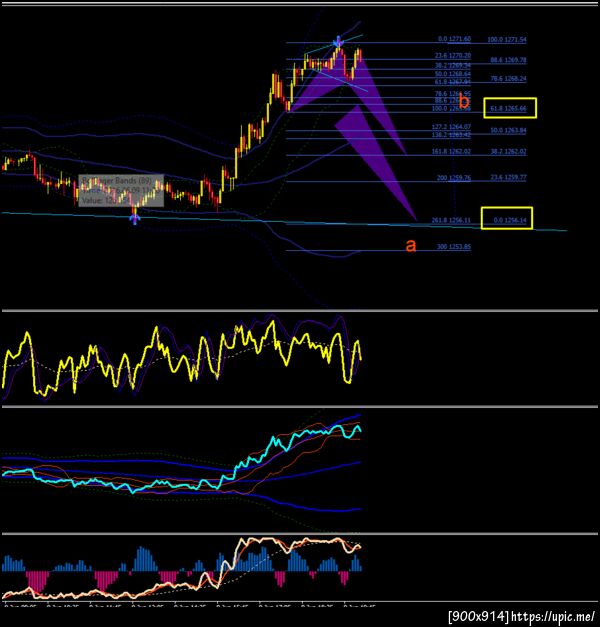
Task: Click the 261.8 1256.11 extension label
Action: click(451, 220)
